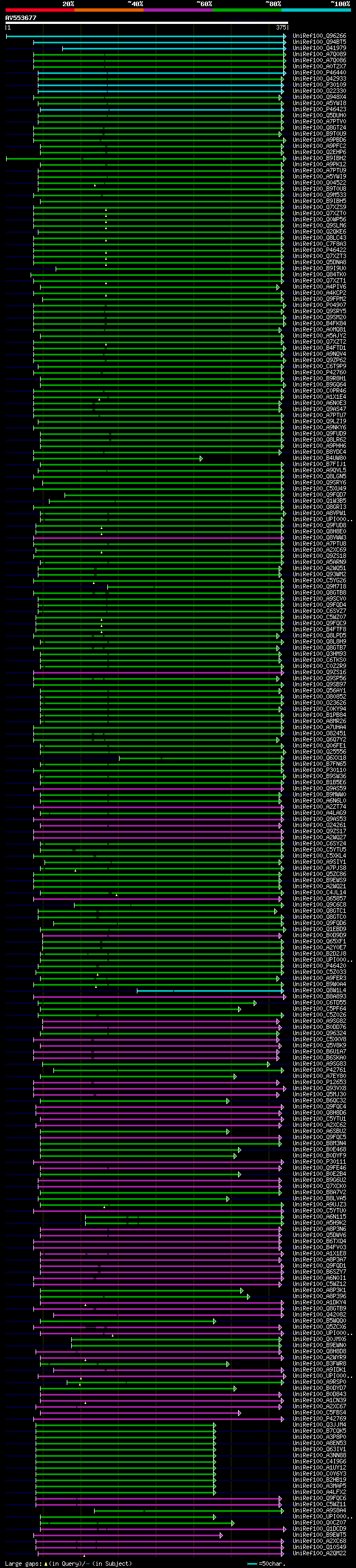
Task: Select hit label UniRef100_A7PTV0
Action: 319,122
